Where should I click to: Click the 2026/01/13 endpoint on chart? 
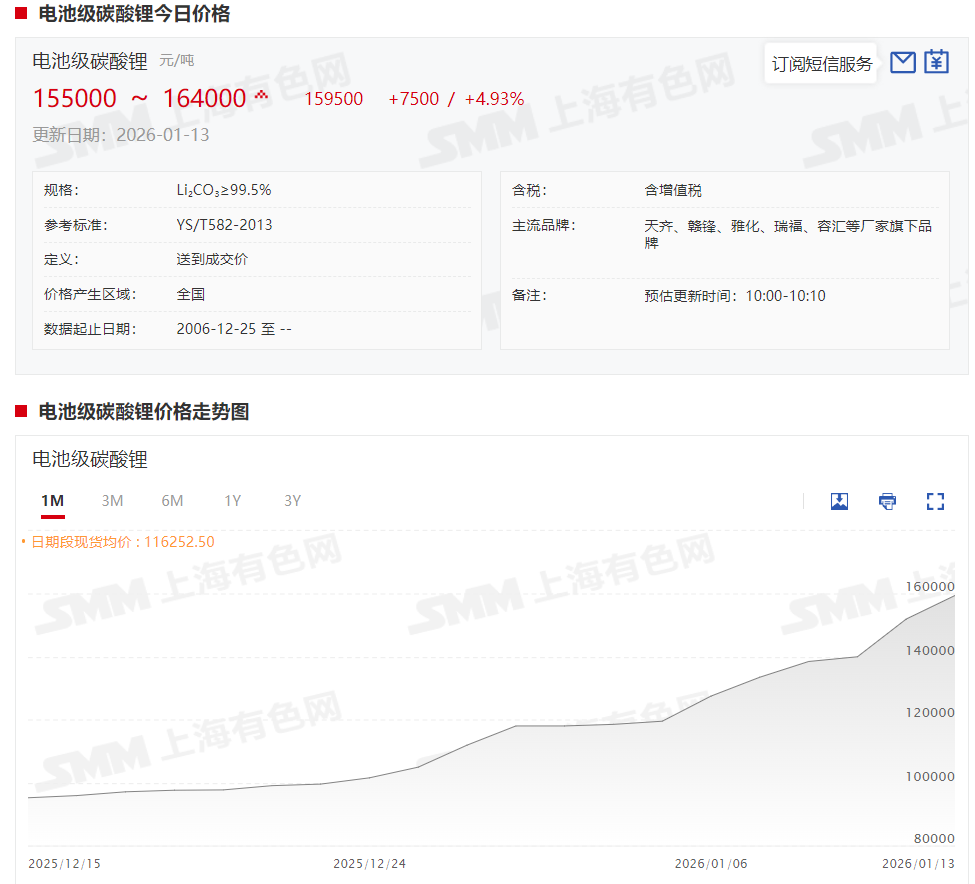[x=954, y=596]
